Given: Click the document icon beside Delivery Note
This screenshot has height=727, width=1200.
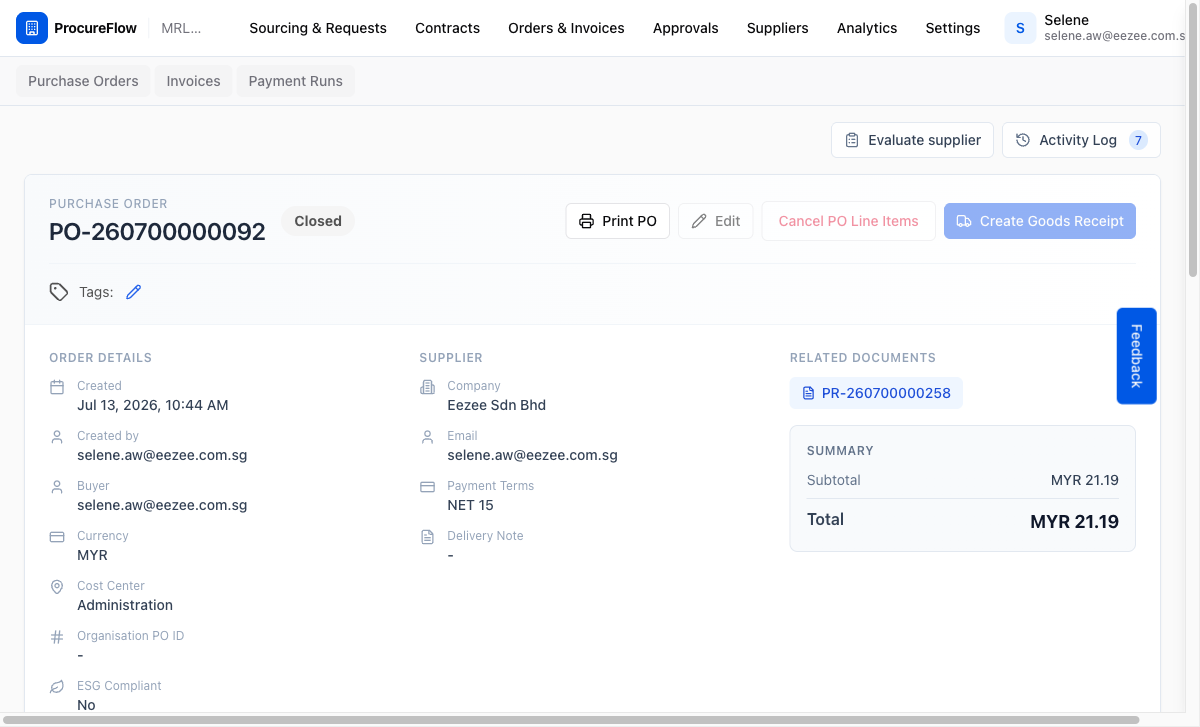Looking at the screenshot, I should click(x=427, y=536).
